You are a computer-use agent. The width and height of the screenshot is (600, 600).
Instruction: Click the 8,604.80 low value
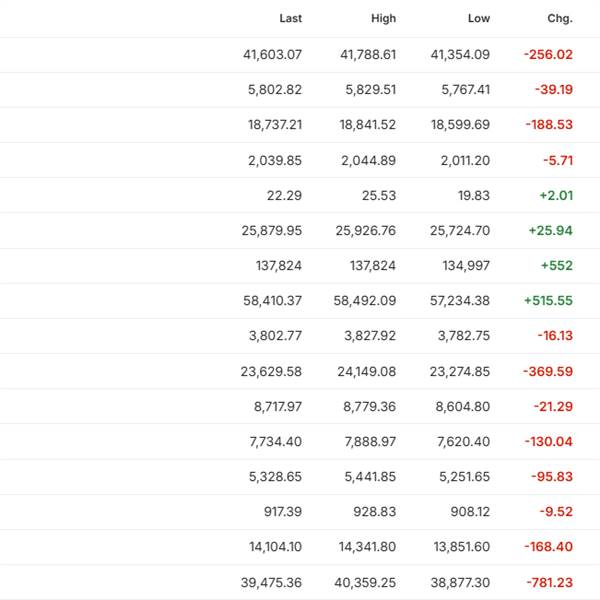[463, 406]
